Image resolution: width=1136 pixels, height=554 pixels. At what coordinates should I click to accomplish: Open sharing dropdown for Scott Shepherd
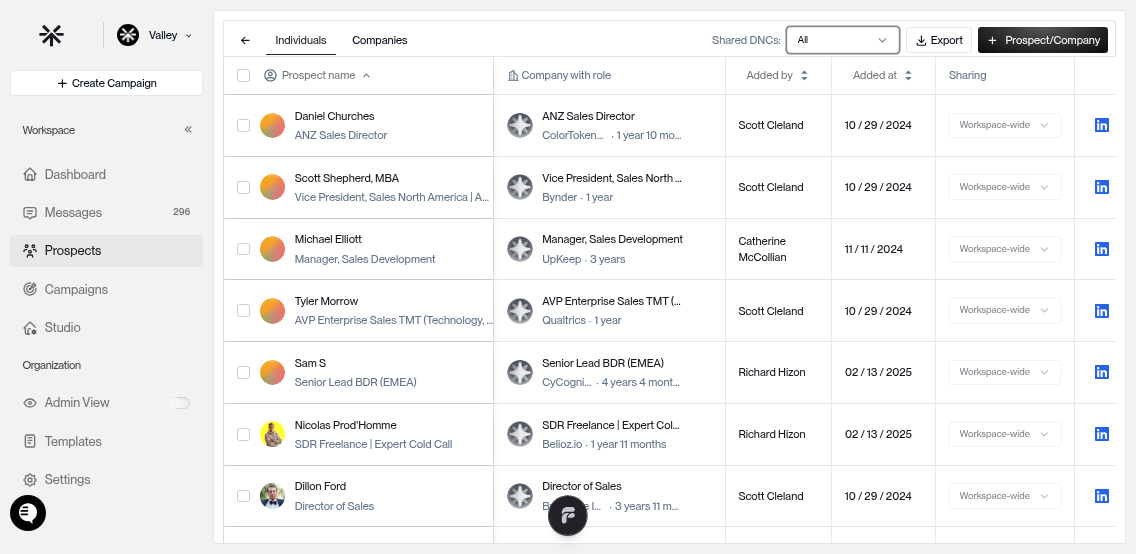(x=1004, y=187)
